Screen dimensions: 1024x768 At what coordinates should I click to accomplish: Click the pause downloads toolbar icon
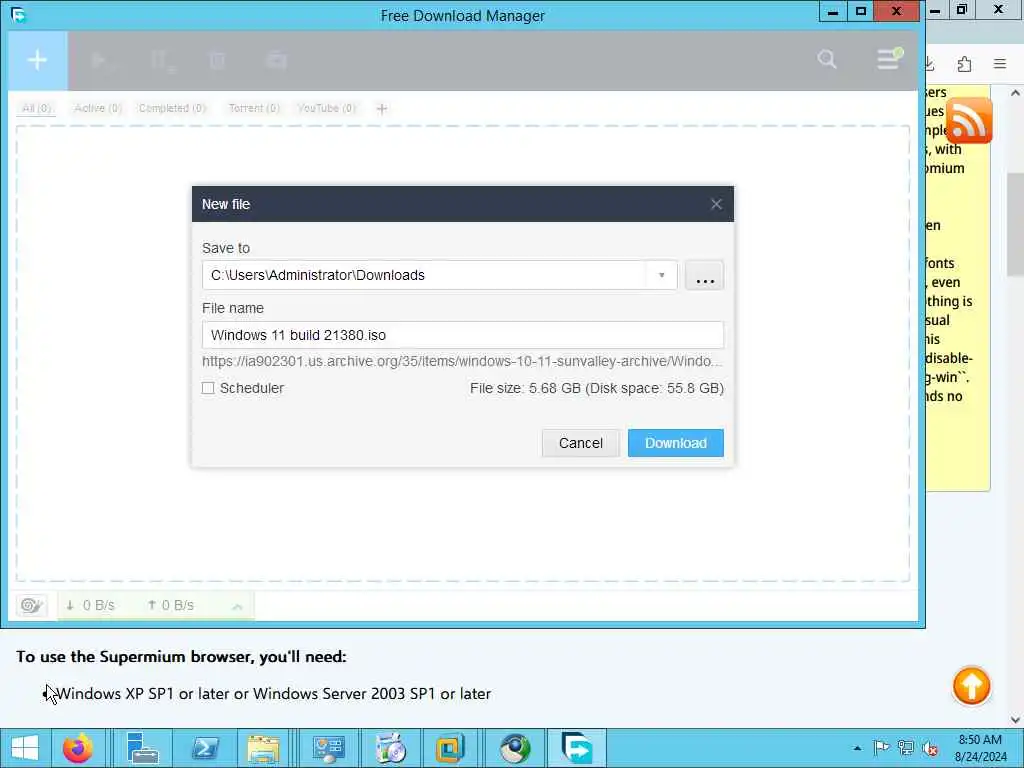tap(161, 61)
